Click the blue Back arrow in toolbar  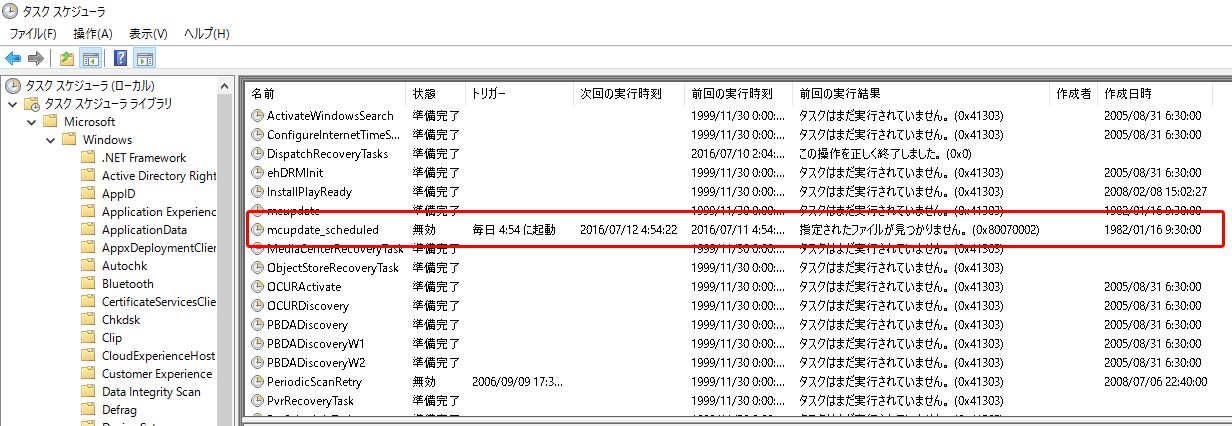(13, 58)
